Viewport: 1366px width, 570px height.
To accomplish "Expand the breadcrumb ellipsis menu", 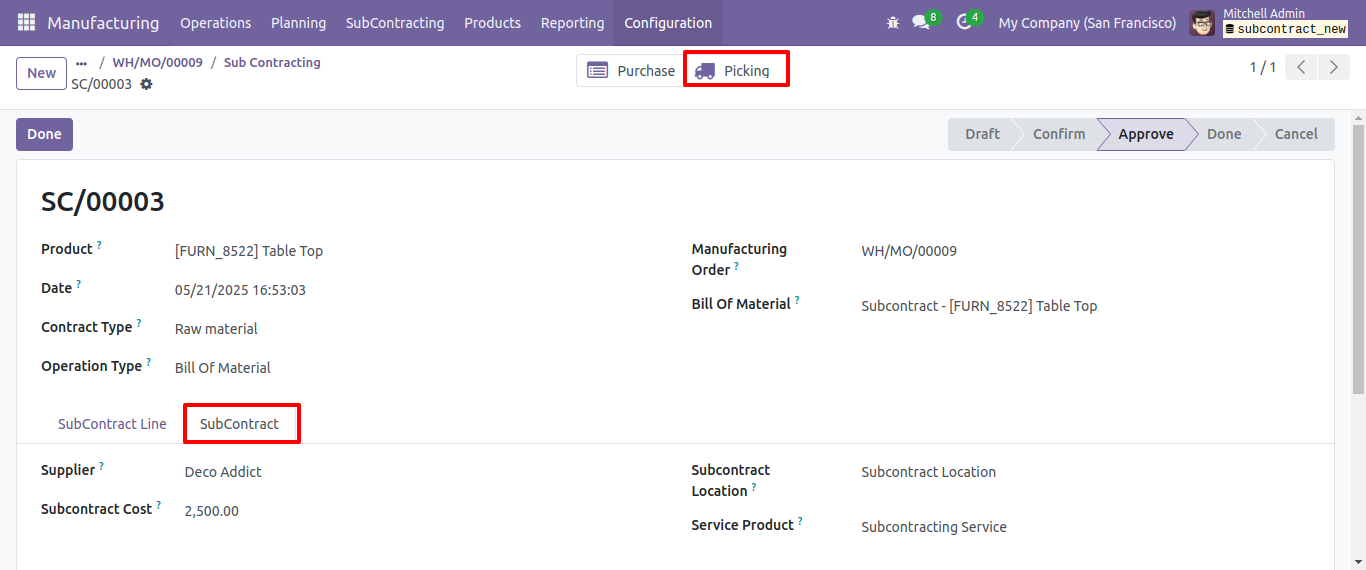I will click(82, 62).
